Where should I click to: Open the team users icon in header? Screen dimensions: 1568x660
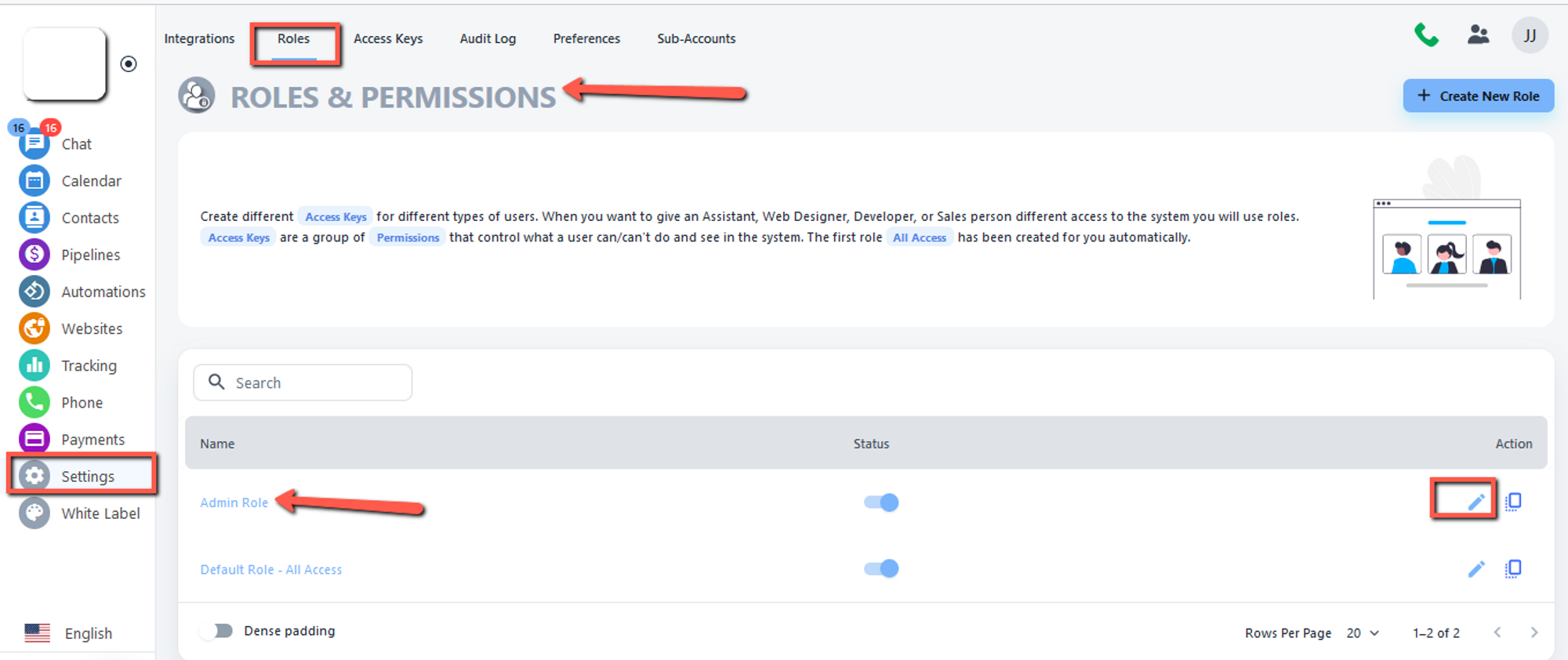click(x=1478, y=35)
